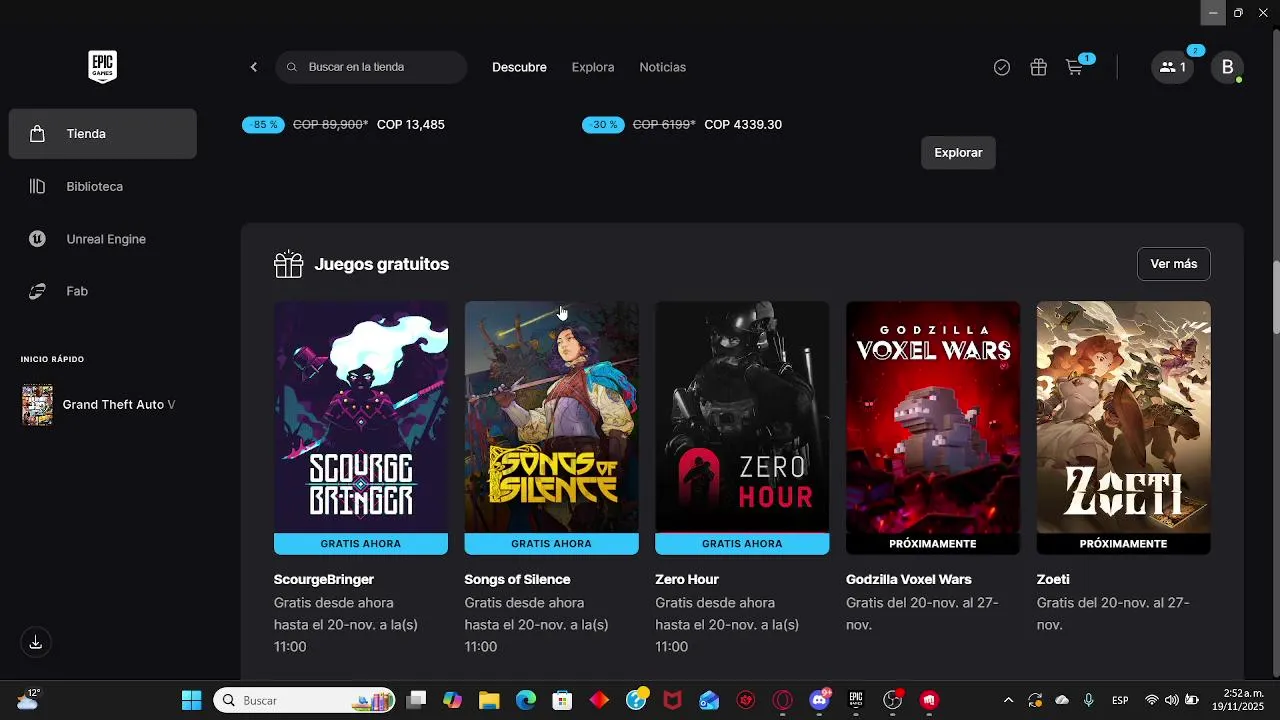Viewport: 1280px width, 720px height.
Task: Open the friends list icon
Action: 1172,67
